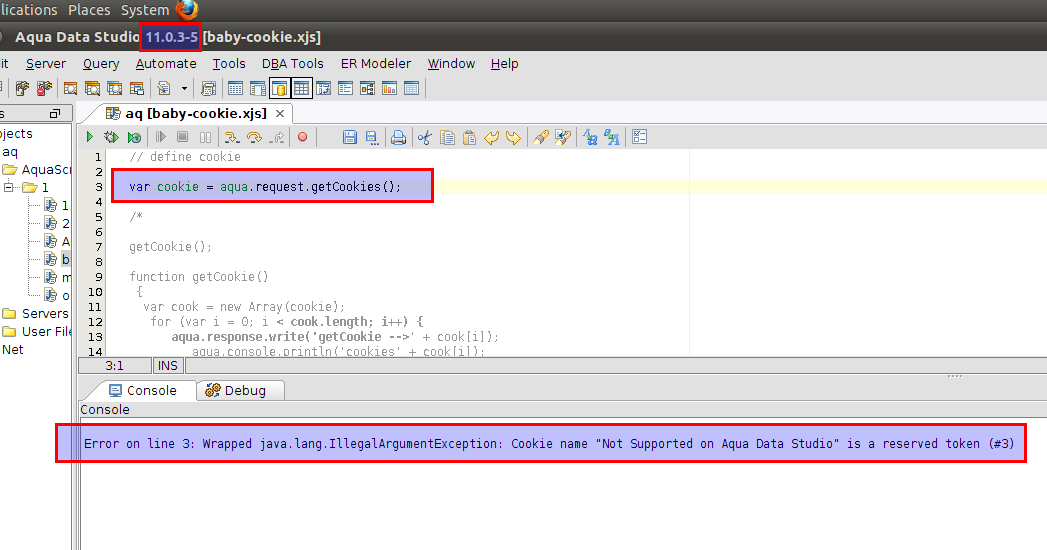Click the third query window magnifier icon

click(115, 88)
